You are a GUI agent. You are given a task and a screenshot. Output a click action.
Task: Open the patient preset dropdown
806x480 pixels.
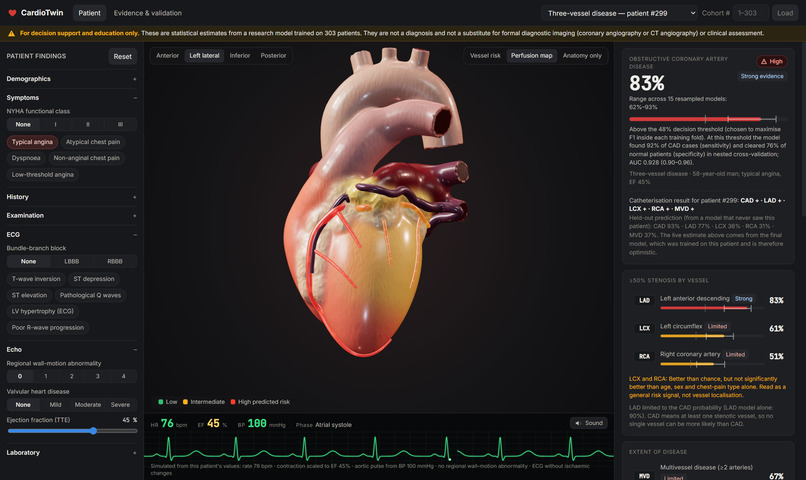click(619, 13)
